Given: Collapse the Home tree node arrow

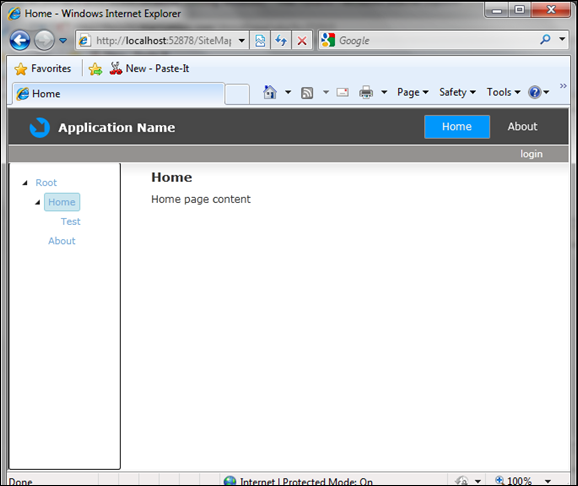Looking at the screenshot, I should 38,202.
